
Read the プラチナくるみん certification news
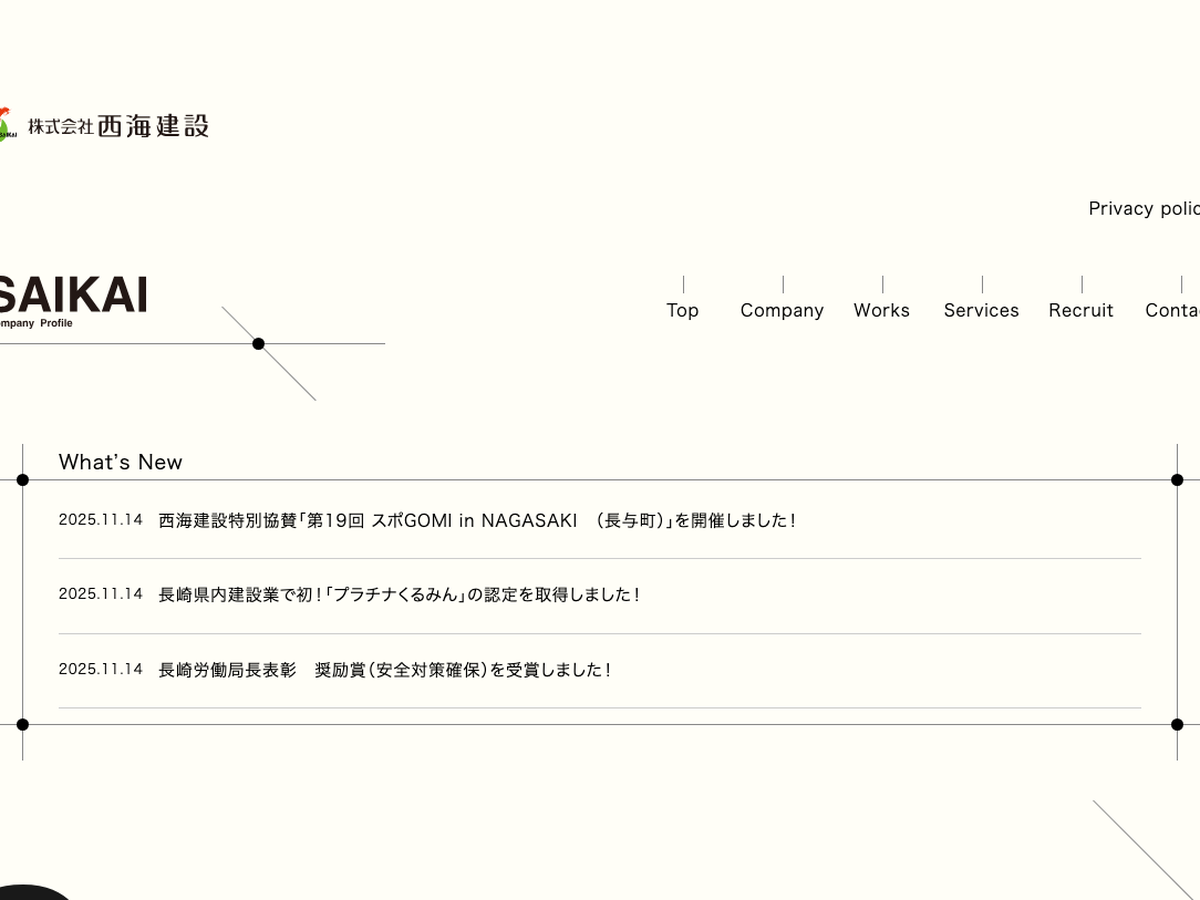[x=399, y=594]
